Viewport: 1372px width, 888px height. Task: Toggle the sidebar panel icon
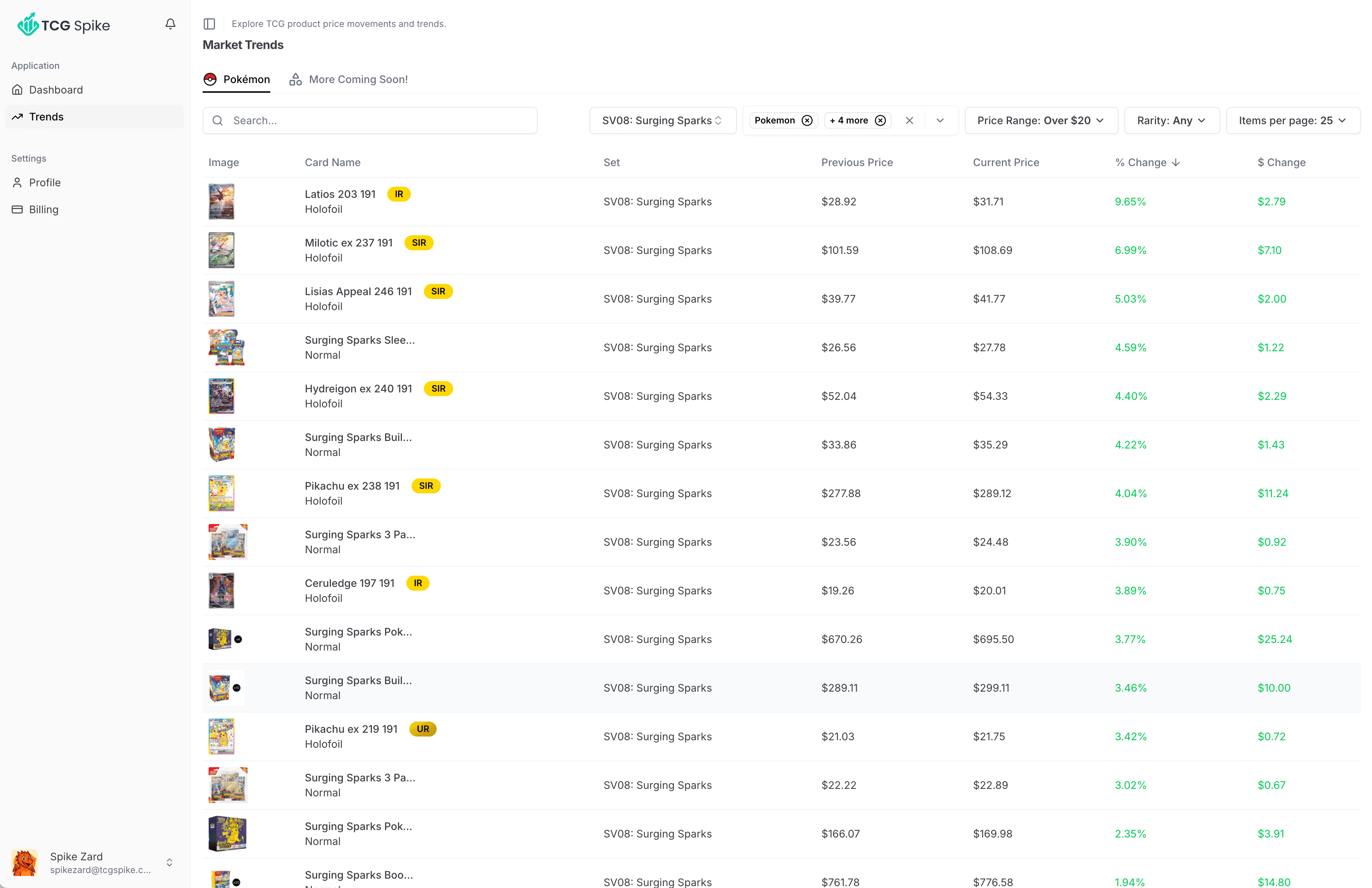pyautogui.click(x=209, y=24)
